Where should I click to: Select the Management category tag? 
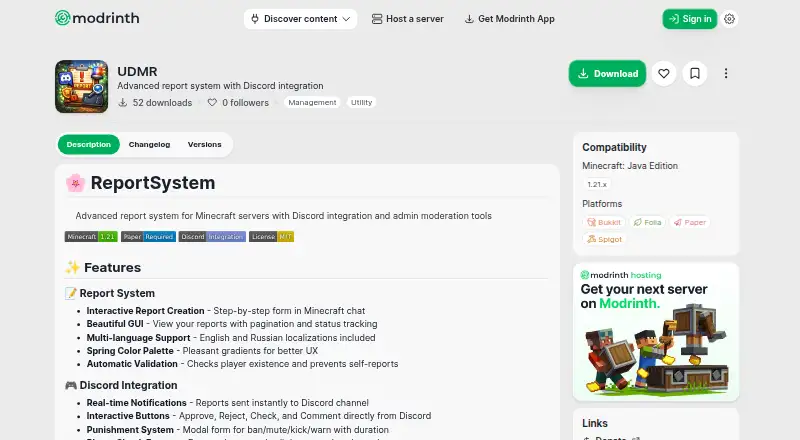pos(312,103)
